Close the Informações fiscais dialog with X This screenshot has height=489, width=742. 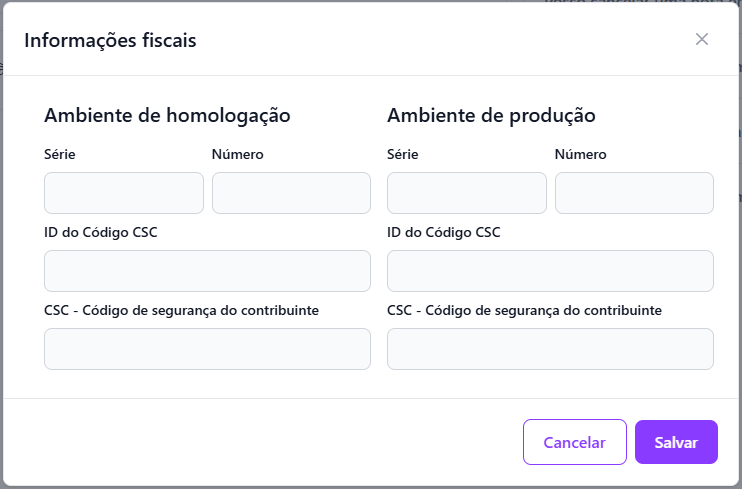click(x=702, y=39)
